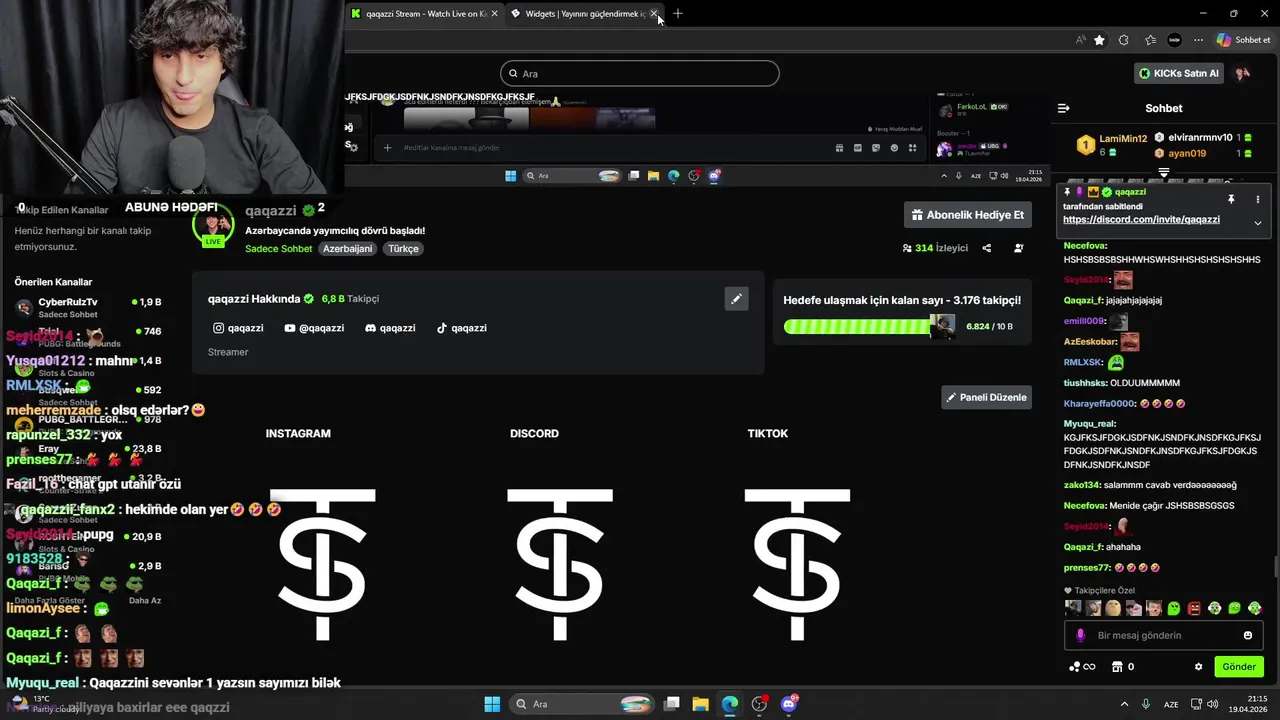Show hidden system tray icons
This screenshot has width=1280, height=720.
[1124, 704]
